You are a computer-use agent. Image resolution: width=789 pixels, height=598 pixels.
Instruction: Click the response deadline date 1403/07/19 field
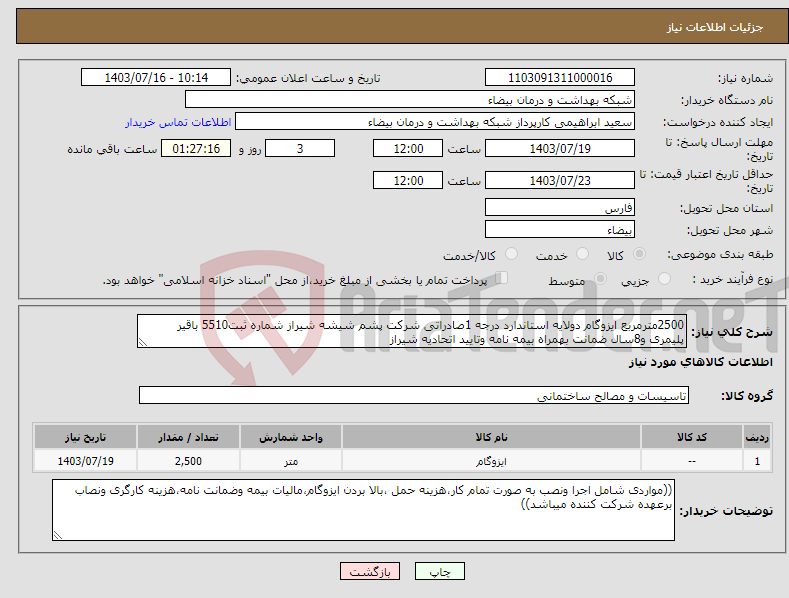tap(560, 148)
